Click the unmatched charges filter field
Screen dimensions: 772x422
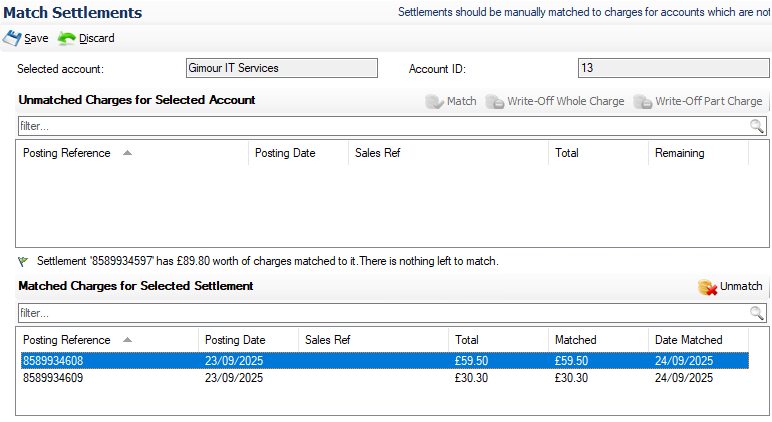pos(380,126)
